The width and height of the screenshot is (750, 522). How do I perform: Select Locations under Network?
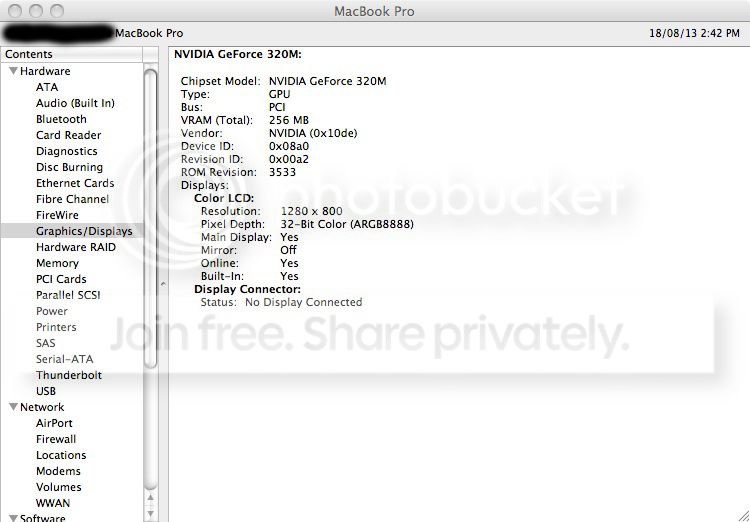click(61, 455)
